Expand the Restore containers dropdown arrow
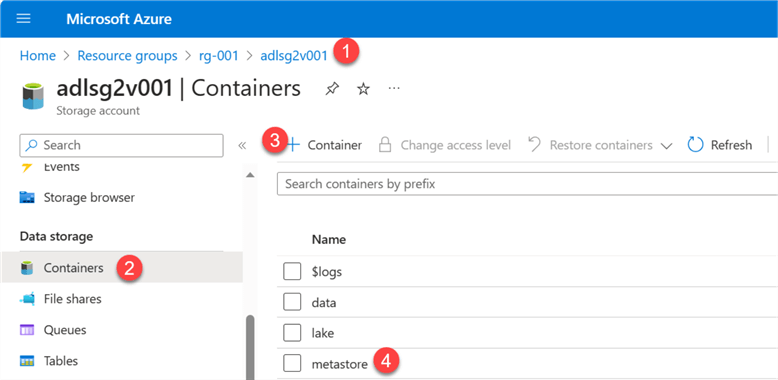Viewport: 778px width, 380px height. (667, 146)
